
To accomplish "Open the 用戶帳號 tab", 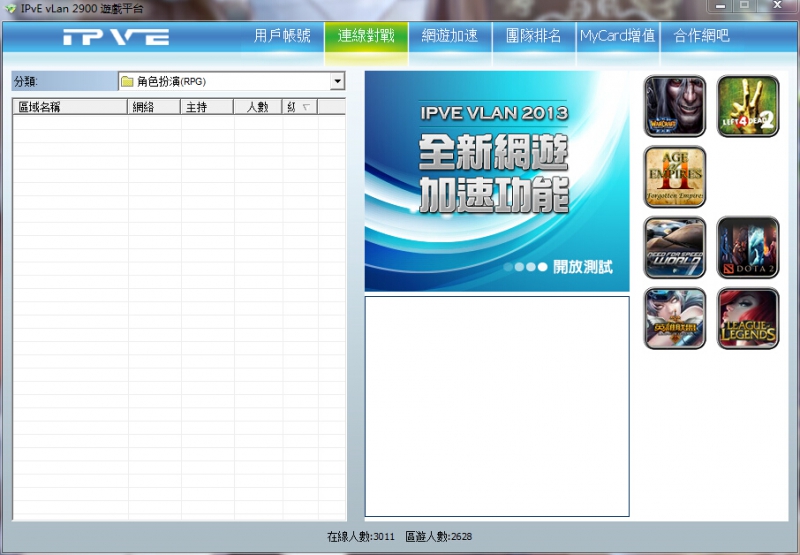I will (282, 36).
